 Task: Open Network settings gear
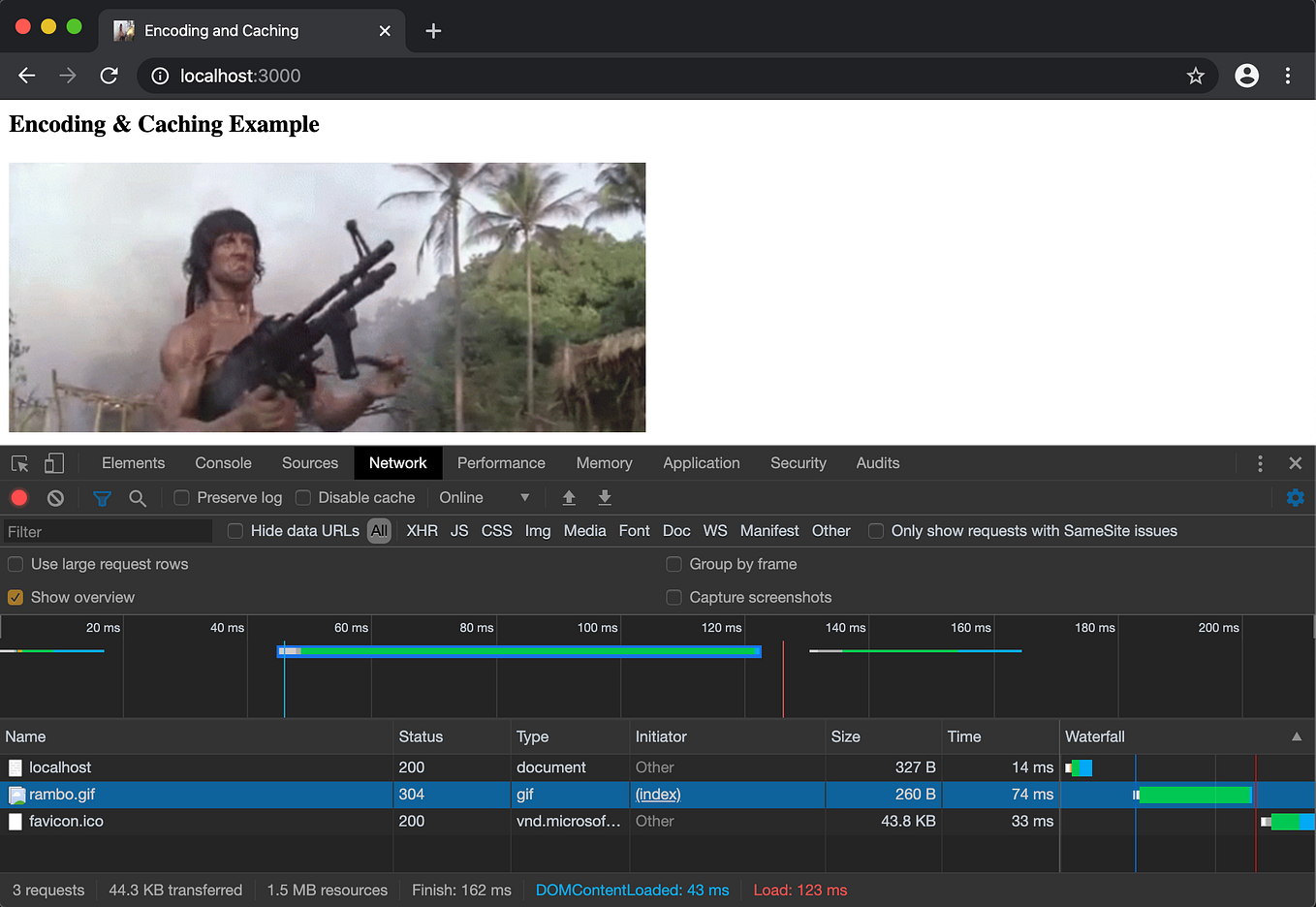tap(1295, 498)
